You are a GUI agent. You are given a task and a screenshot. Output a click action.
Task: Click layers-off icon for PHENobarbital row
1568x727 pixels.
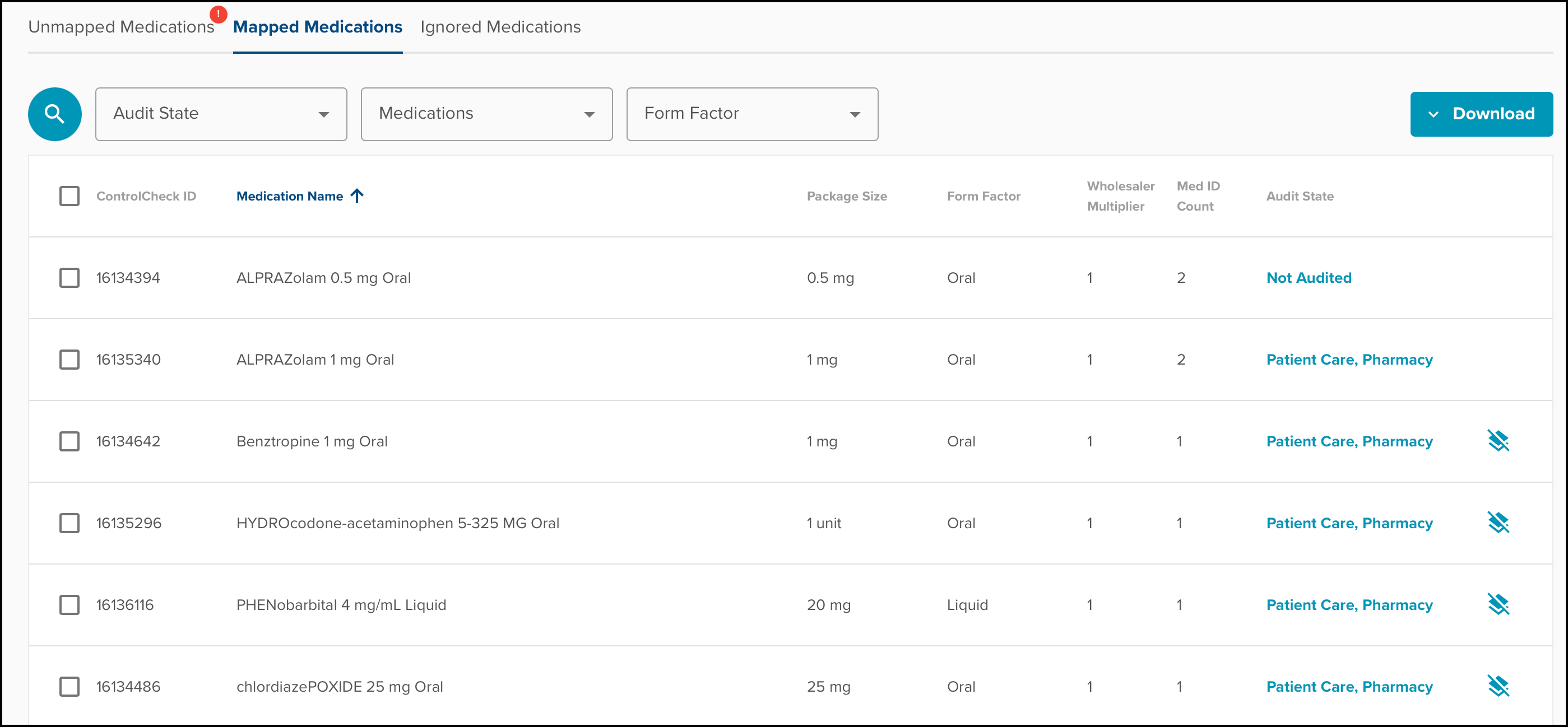(x=1497, y=604)
